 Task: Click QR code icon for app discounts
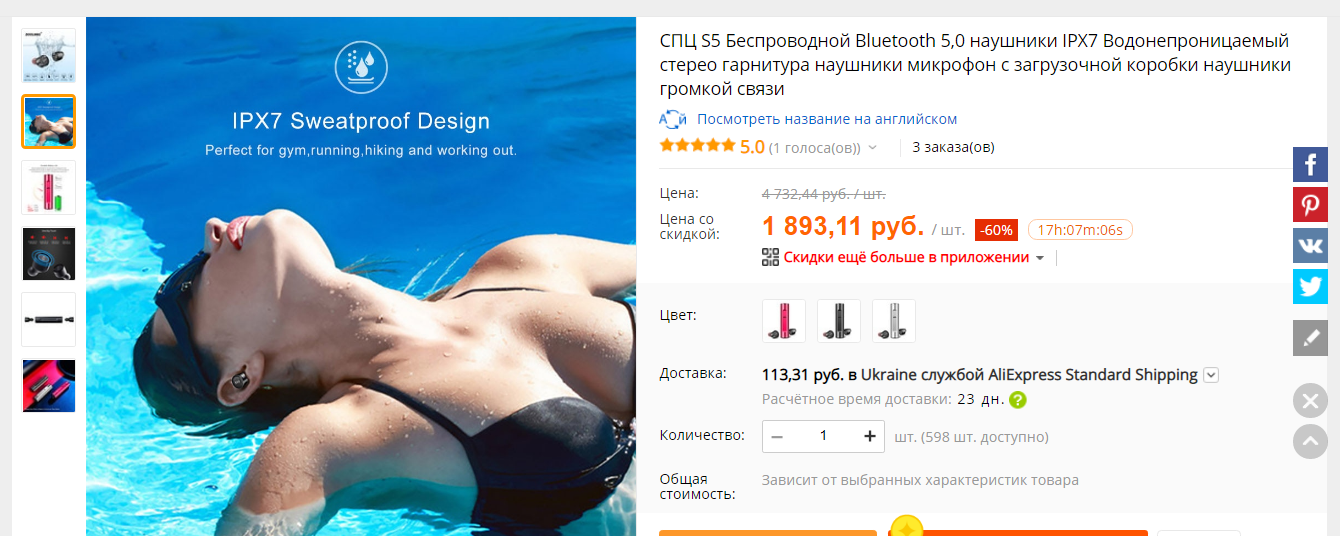point(770,257)
